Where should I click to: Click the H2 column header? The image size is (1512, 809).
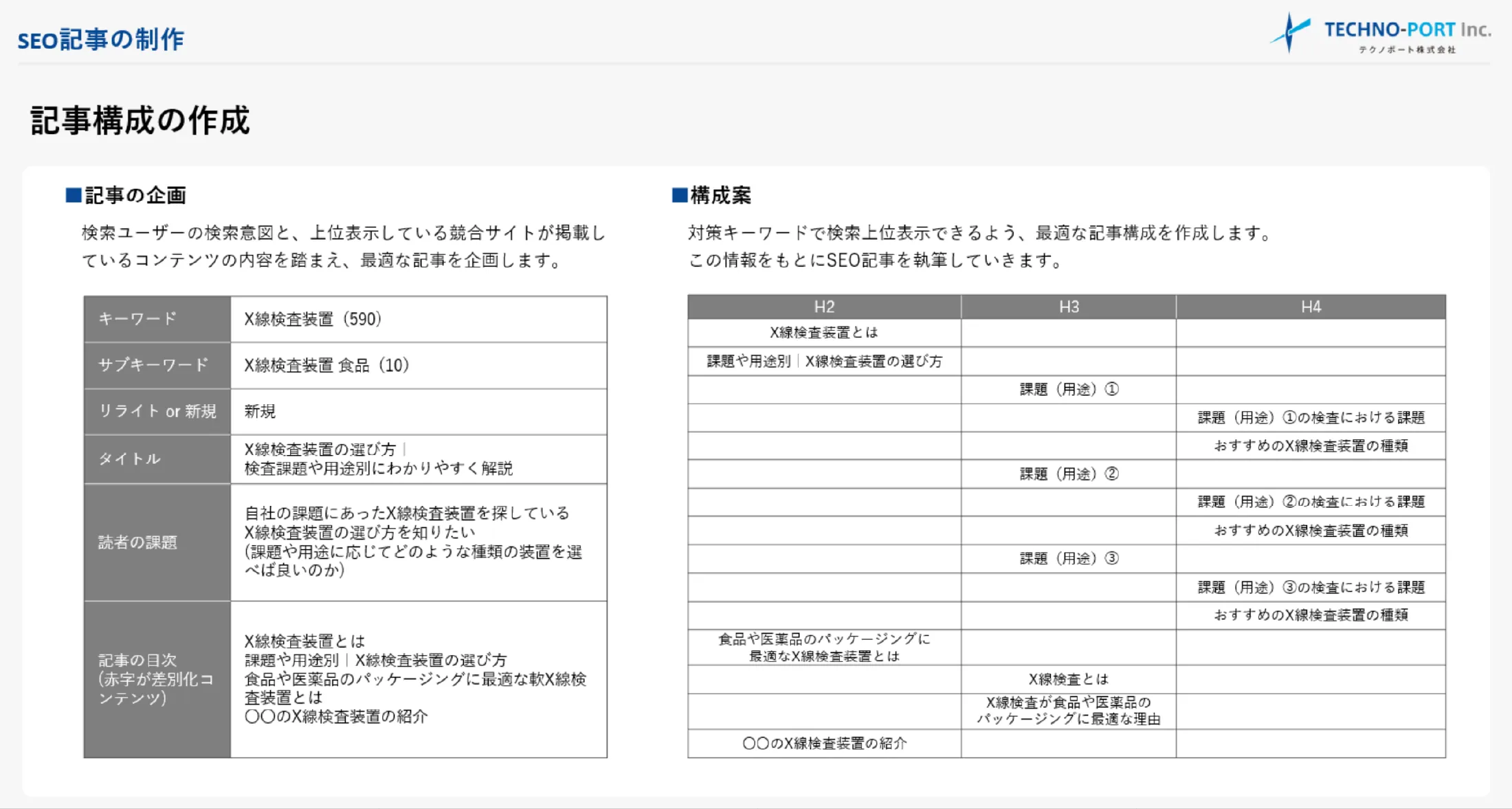tap(824, 307)
